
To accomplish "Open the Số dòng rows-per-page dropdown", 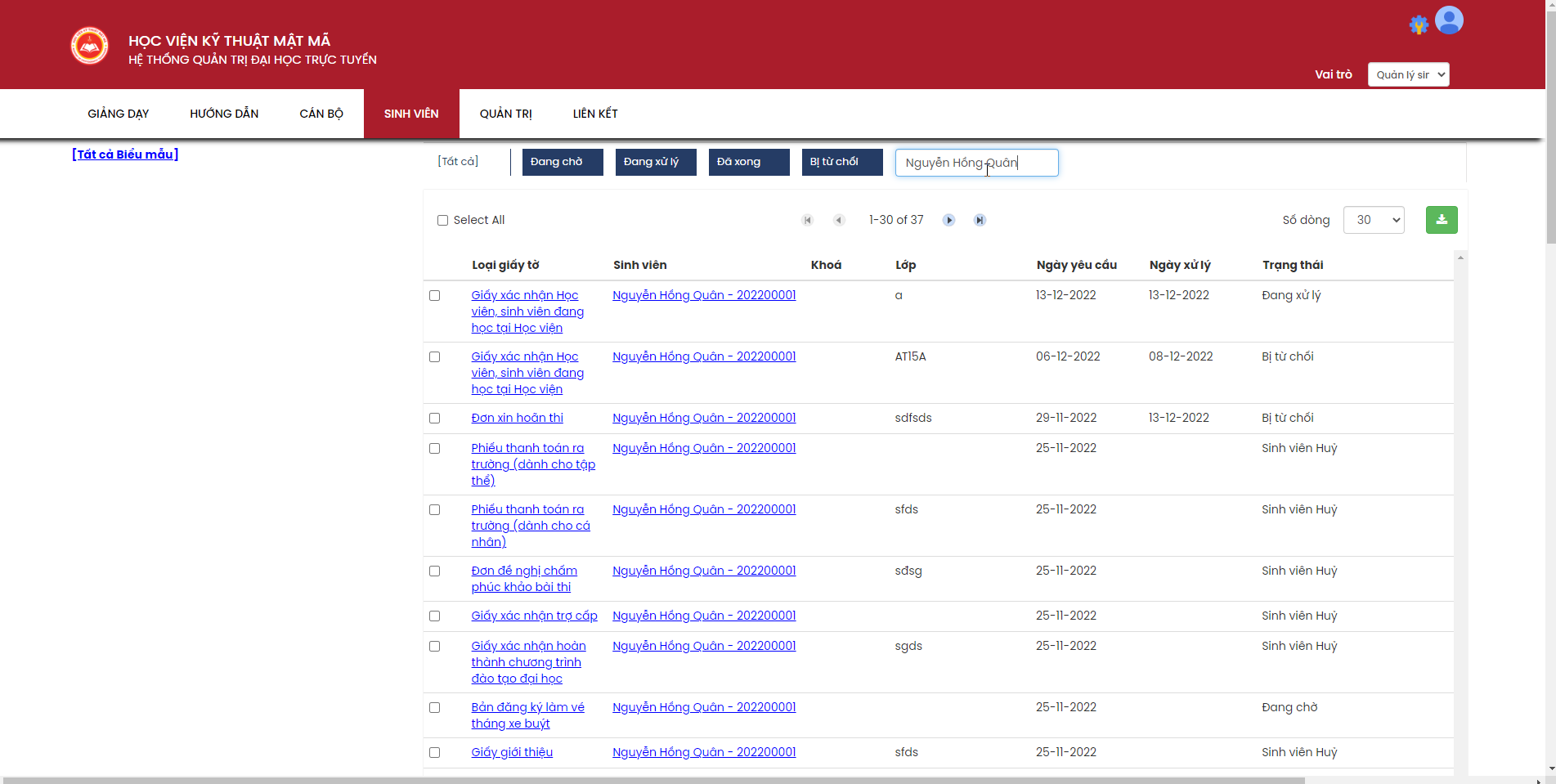I will coord(1374,220).
